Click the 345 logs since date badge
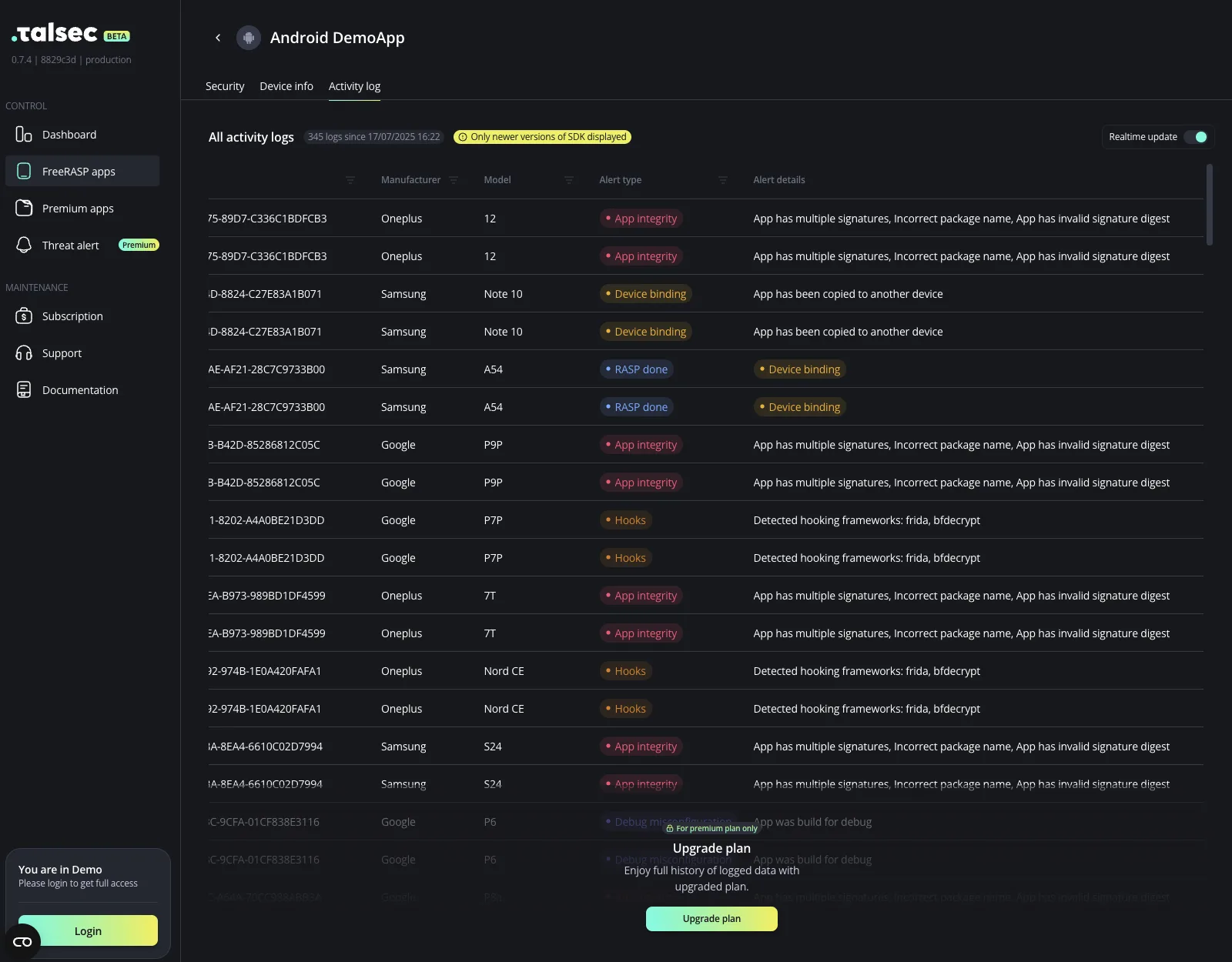 point(373,137)
